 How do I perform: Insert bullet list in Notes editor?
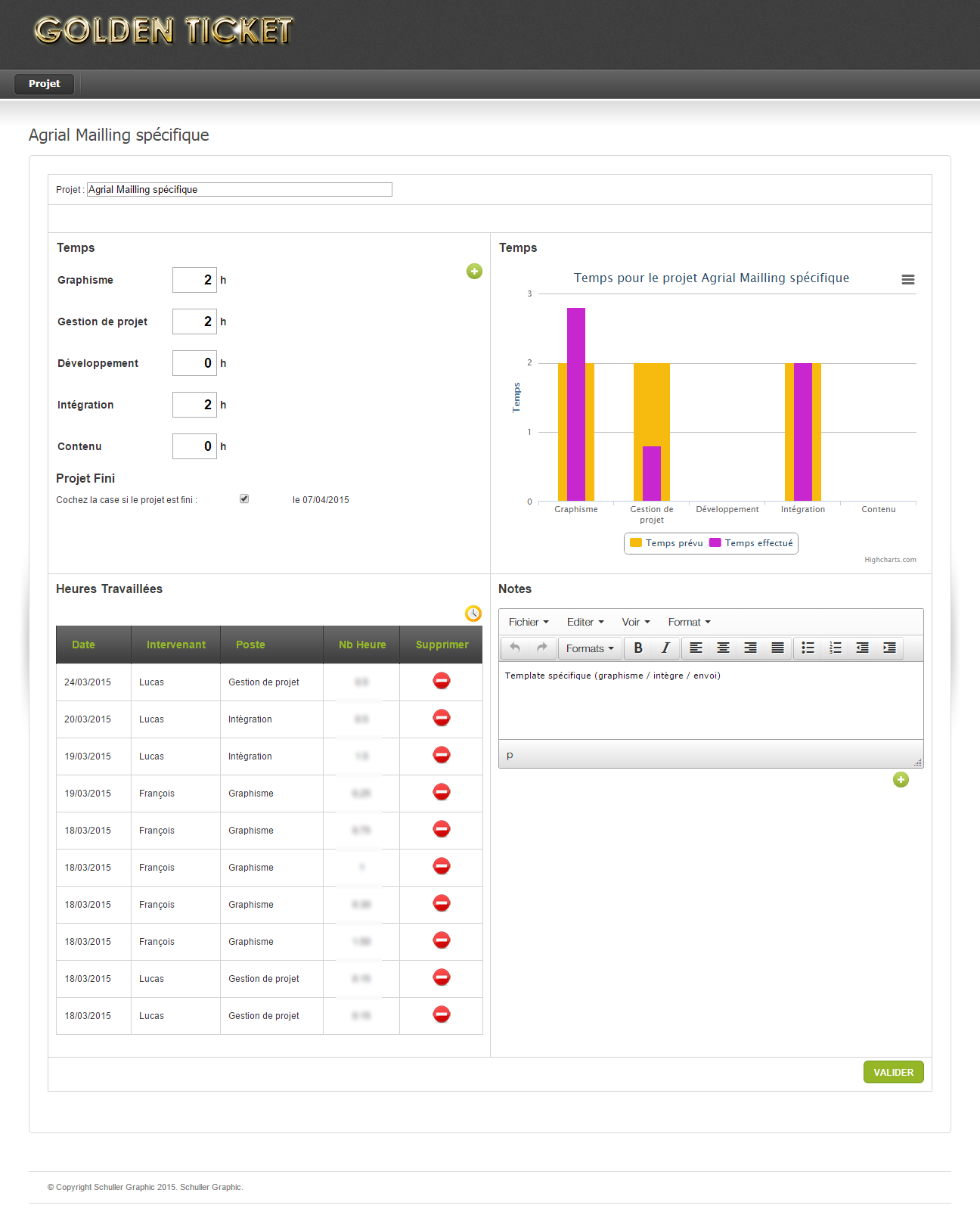(808, 648)
